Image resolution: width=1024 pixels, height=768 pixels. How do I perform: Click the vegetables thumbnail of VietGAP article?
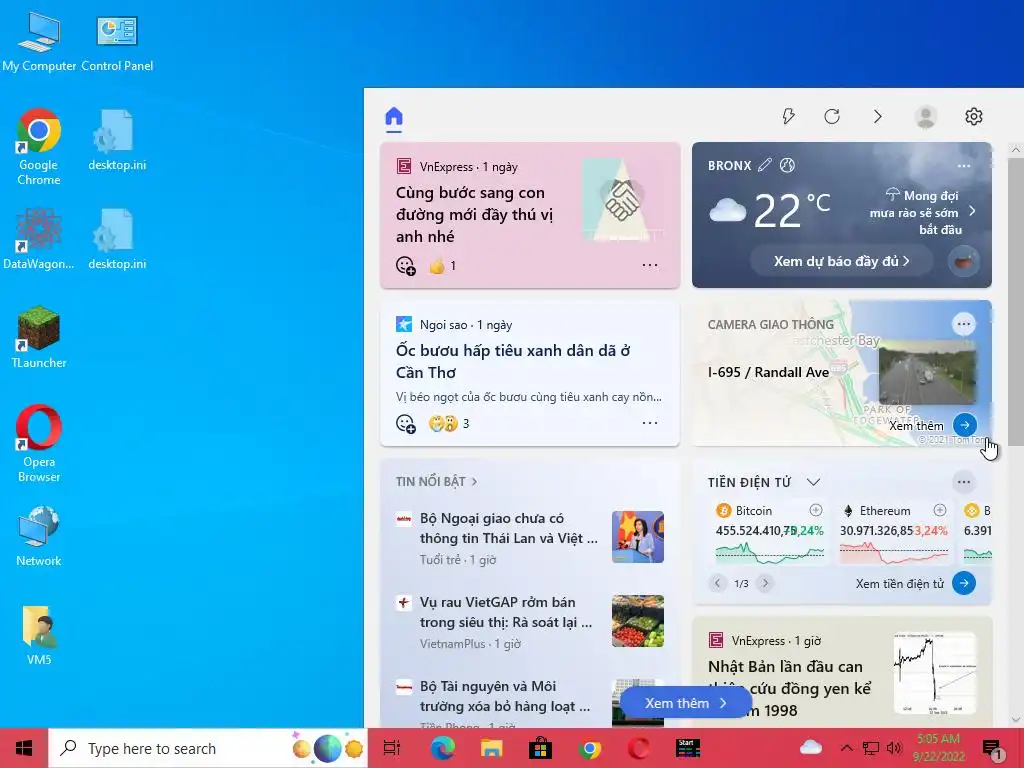637,621
